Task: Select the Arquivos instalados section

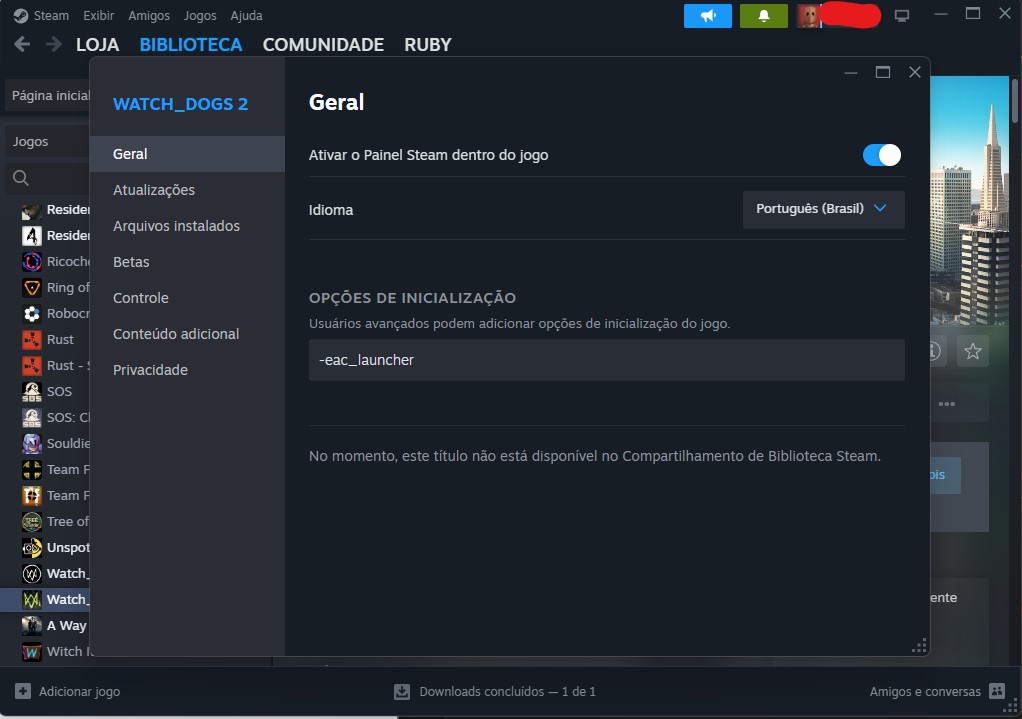Action: (x=187, y=226)
